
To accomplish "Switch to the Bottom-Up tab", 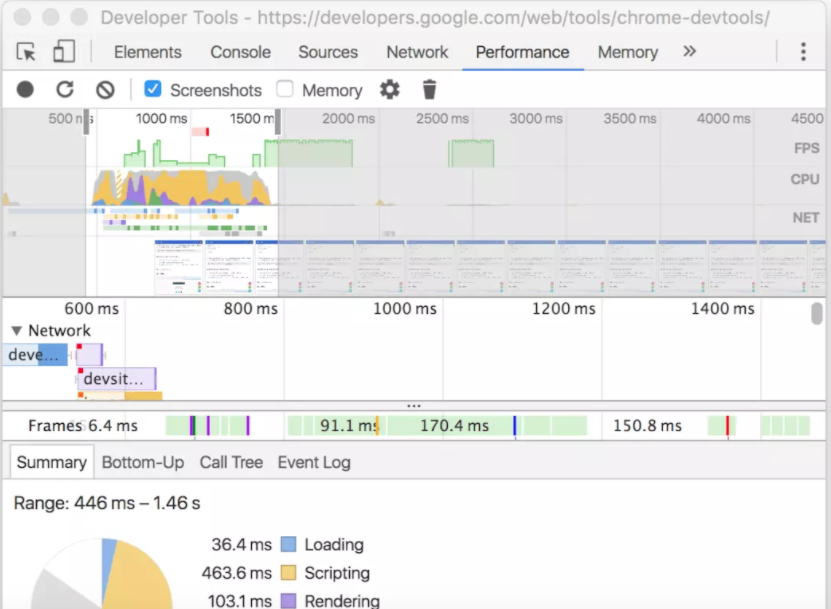I will (x=143, y=462).
